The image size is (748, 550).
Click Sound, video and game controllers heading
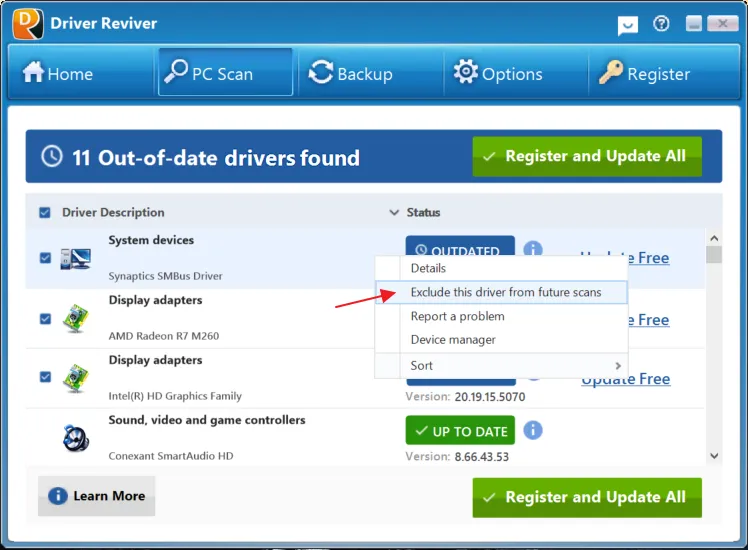point(207,420)
